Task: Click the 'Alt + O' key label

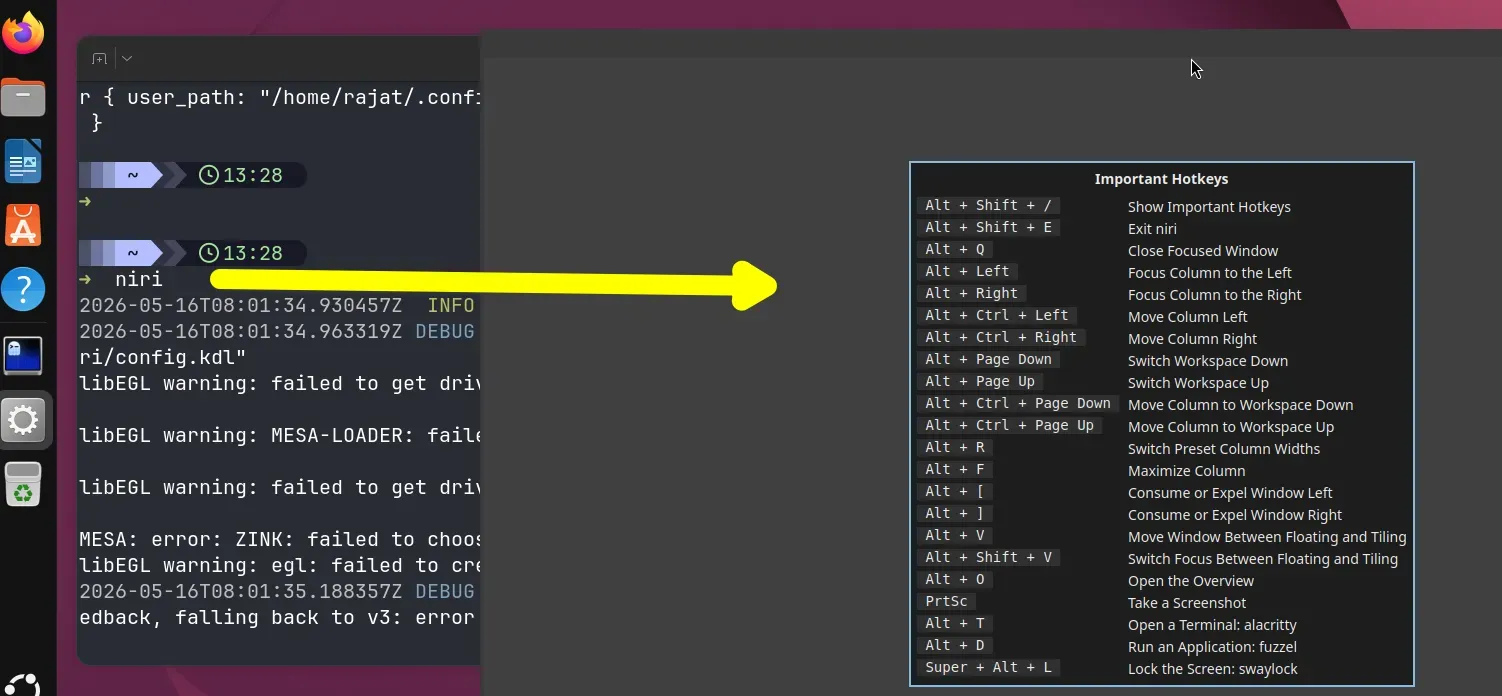Action: point(954,579)
